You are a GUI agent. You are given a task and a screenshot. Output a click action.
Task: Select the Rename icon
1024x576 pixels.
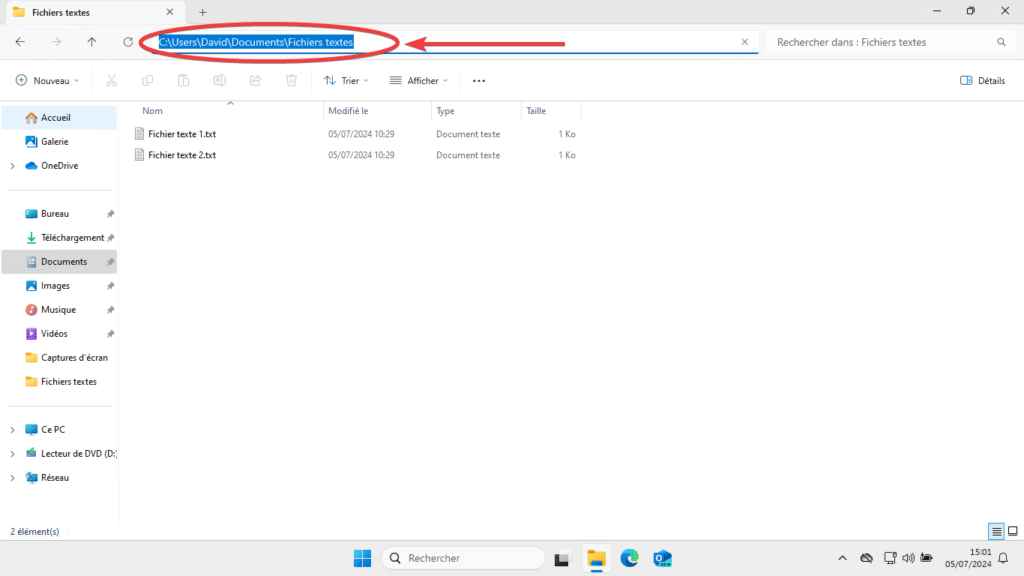(x=219, y=80)
